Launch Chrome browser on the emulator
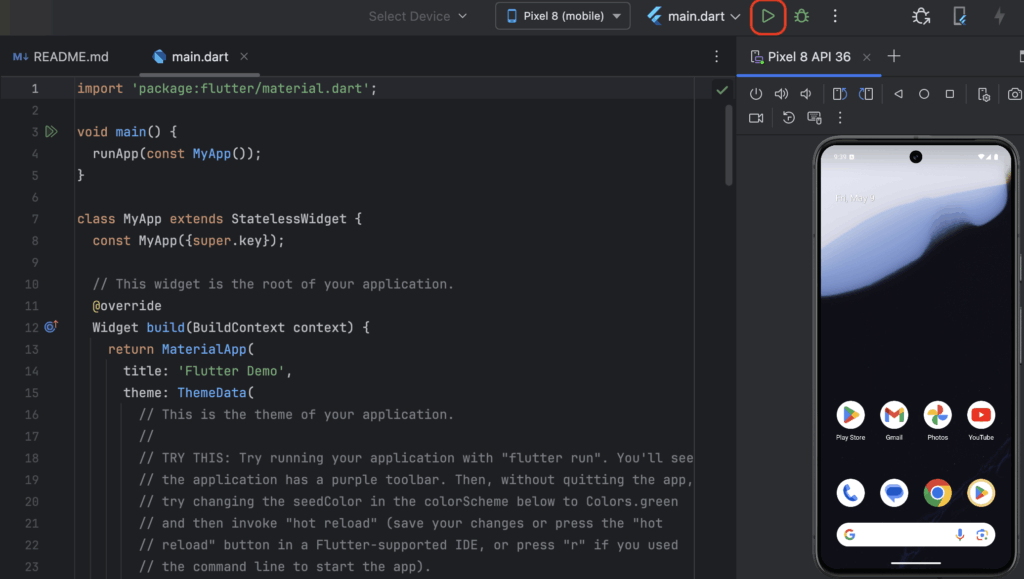This screenshot has height=579, width=1024. [937, 493]
